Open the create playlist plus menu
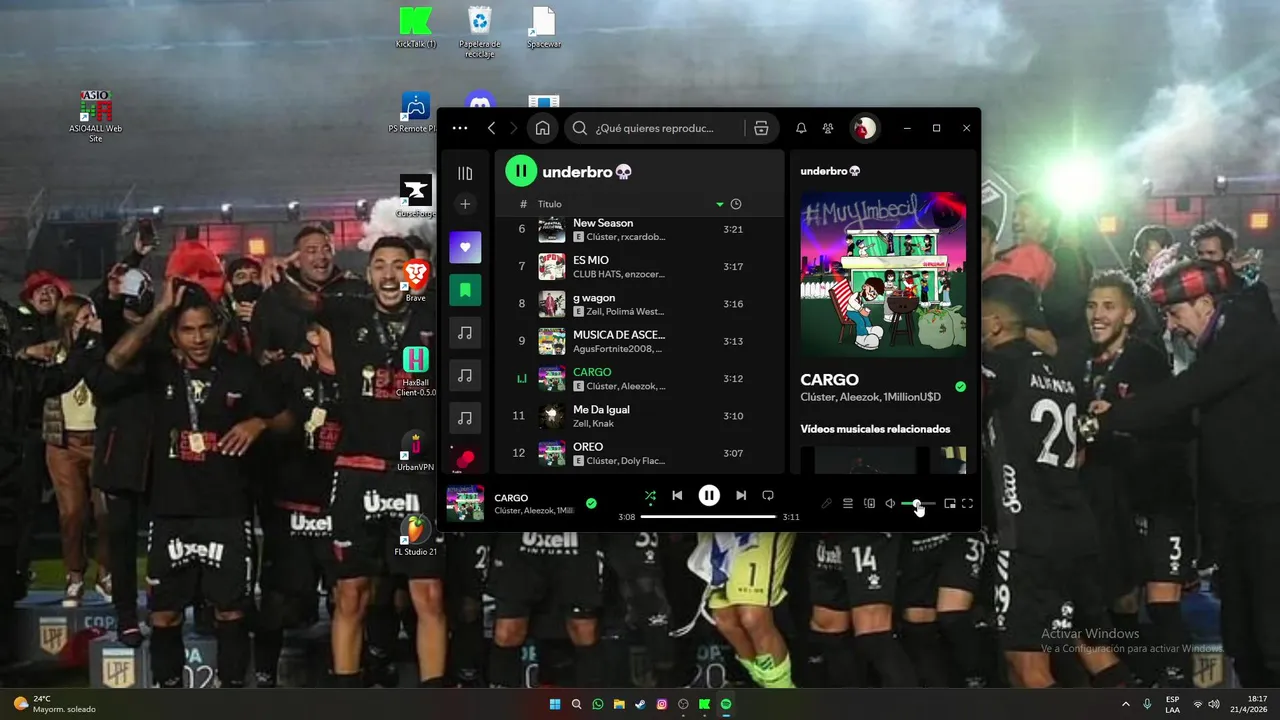 (465, 204)
